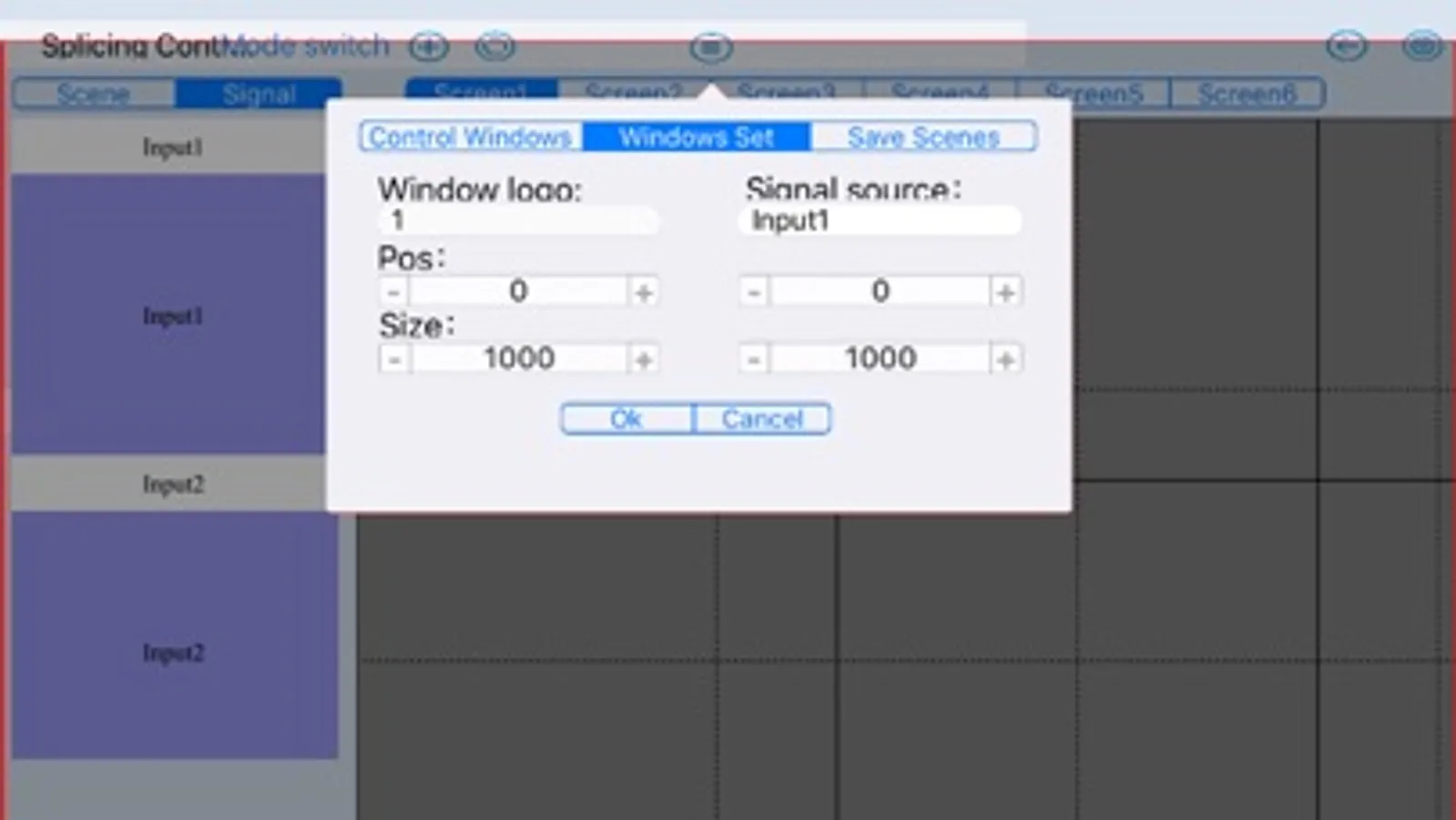Increase the left Pos value with plus

point(644,292)
